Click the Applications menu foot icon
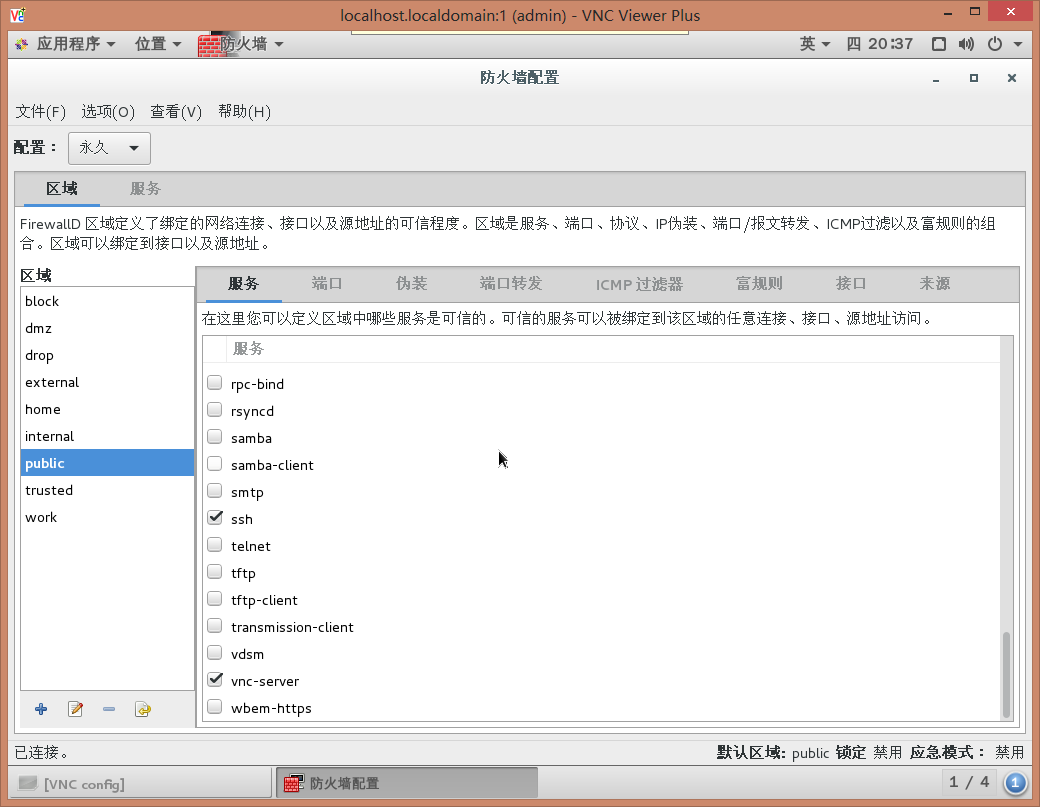This screenshot has height=807, width=1040. (22, 44)
